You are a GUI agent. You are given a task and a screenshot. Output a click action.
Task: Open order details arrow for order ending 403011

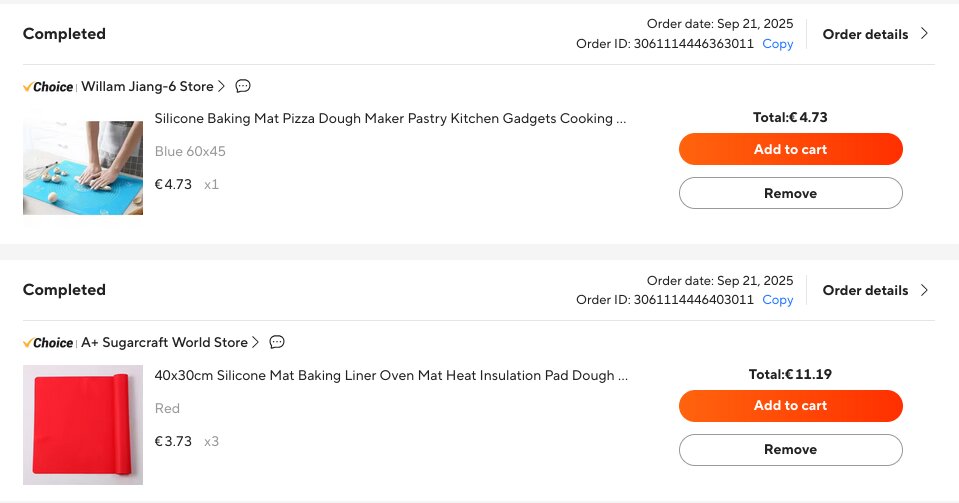tap(924, 290)
